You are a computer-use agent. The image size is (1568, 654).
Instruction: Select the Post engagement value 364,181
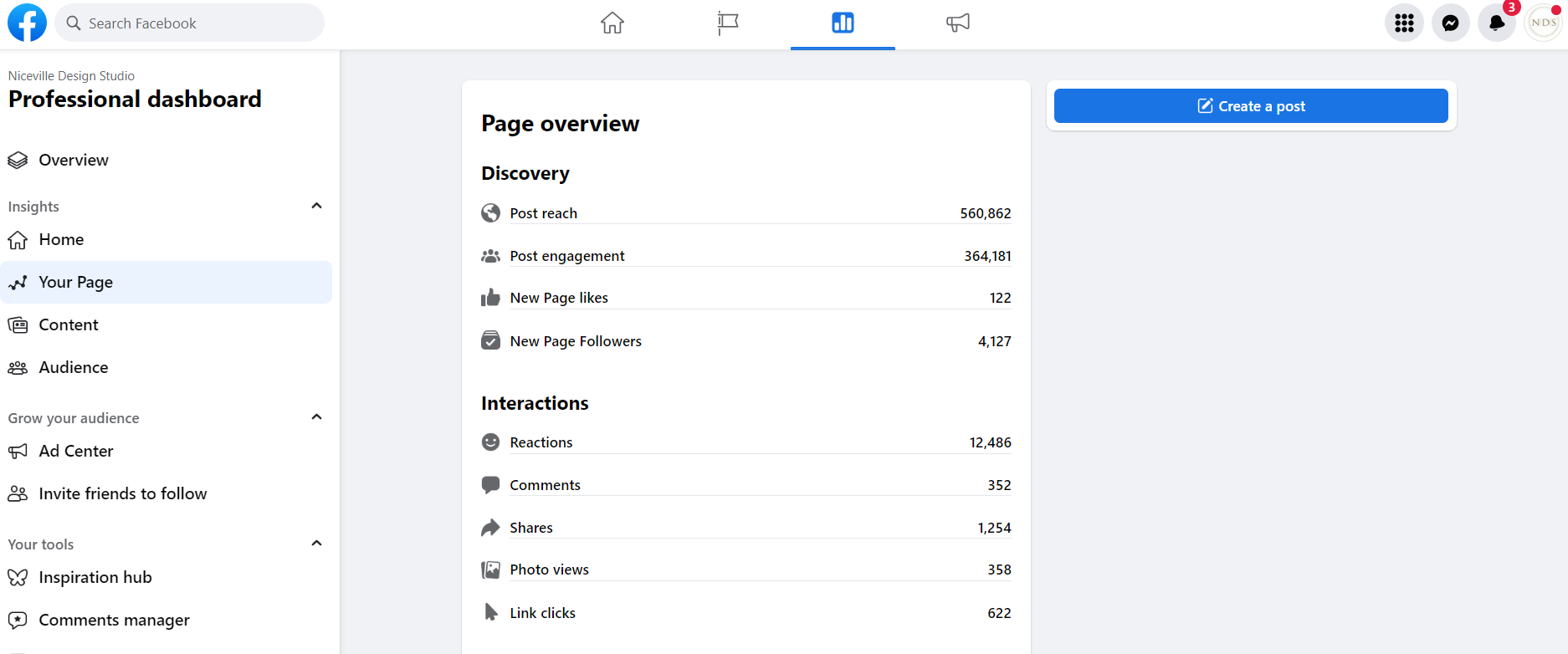pyautogui.click(x=987, y=256)
